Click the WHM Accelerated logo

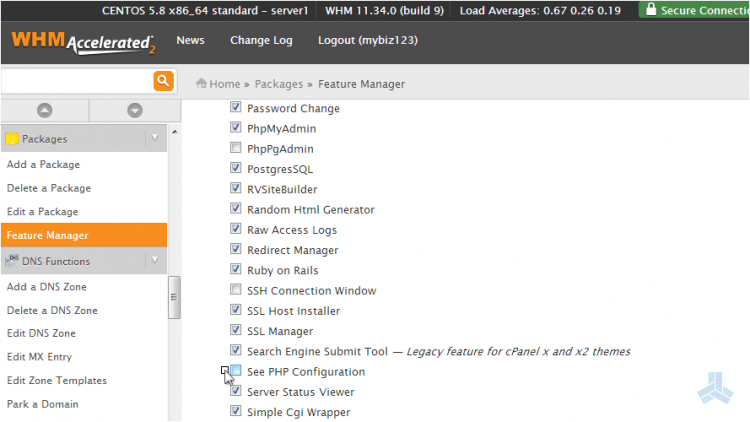coord(83,43)
